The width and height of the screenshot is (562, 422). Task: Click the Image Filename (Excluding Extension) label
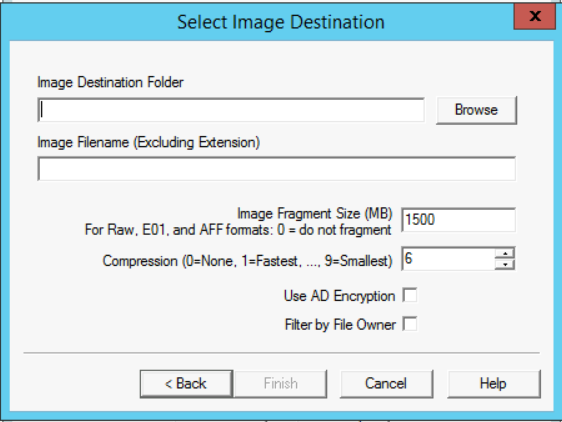[x=149, y=142]
